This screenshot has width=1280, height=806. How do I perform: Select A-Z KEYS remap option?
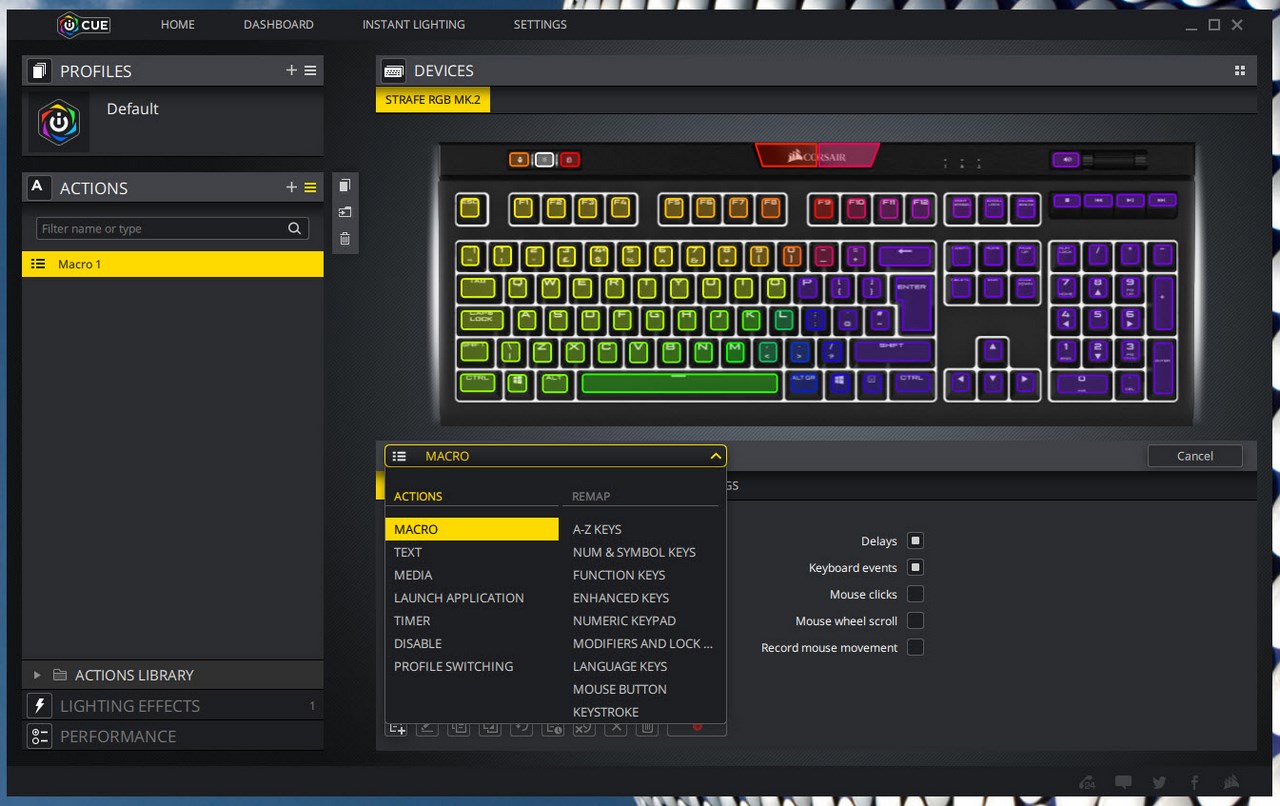click(597, 529)
